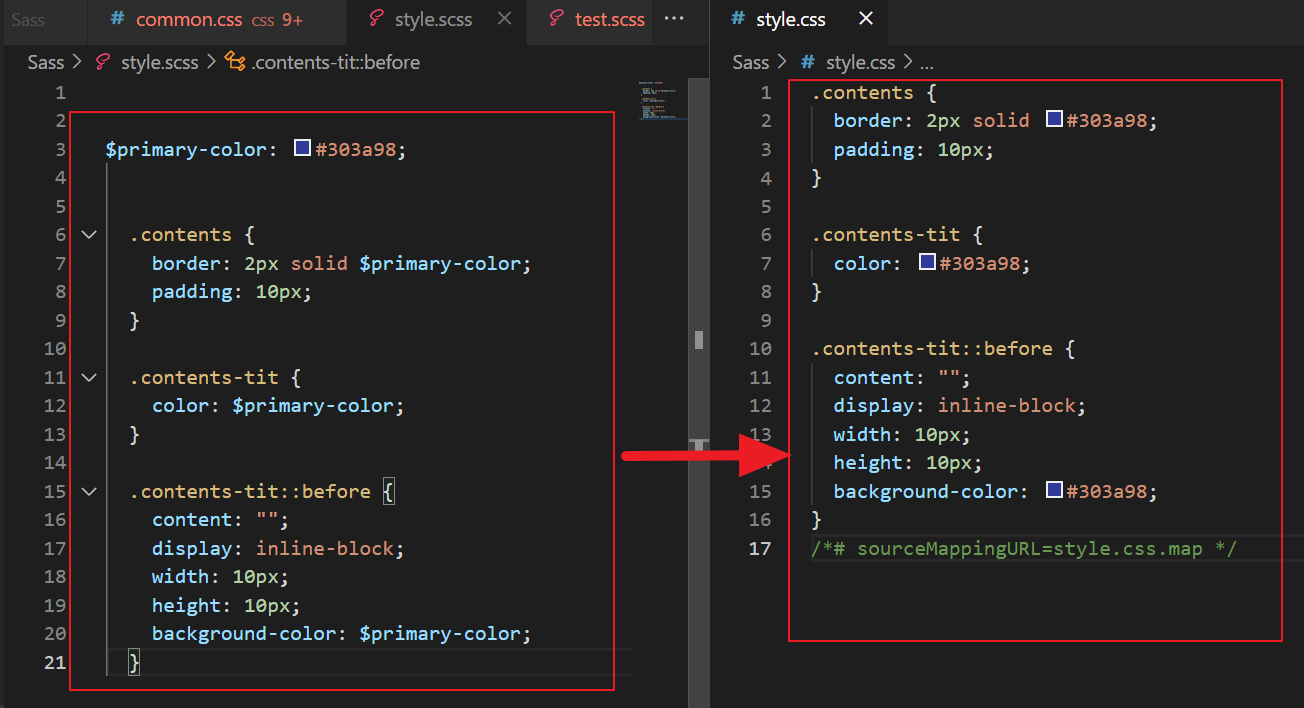The height and width of the screenshot is (708, 1304).
Task: Click .contents-tit::before selector in style.css
Action: 932,349
